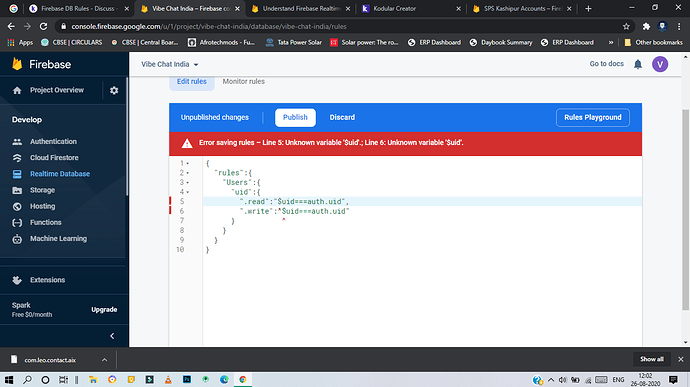Open CBSE | CIRCULARS bookmark

pyautogui.click(x=71, y=43)
